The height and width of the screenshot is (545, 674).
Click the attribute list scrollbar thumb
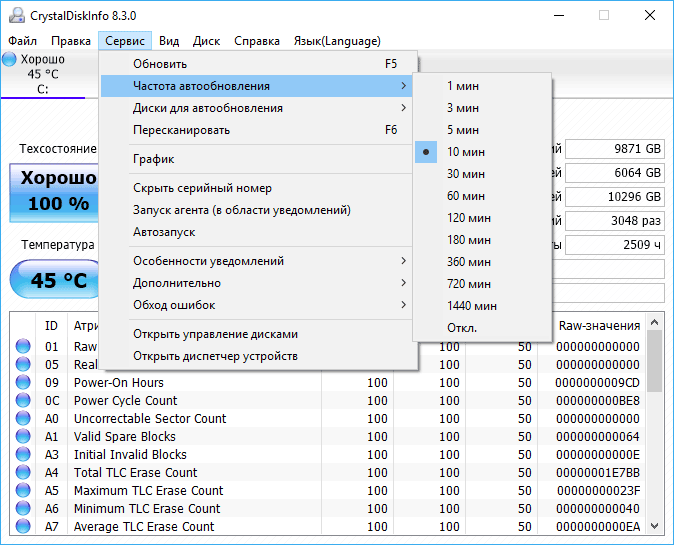coord(655,361)
